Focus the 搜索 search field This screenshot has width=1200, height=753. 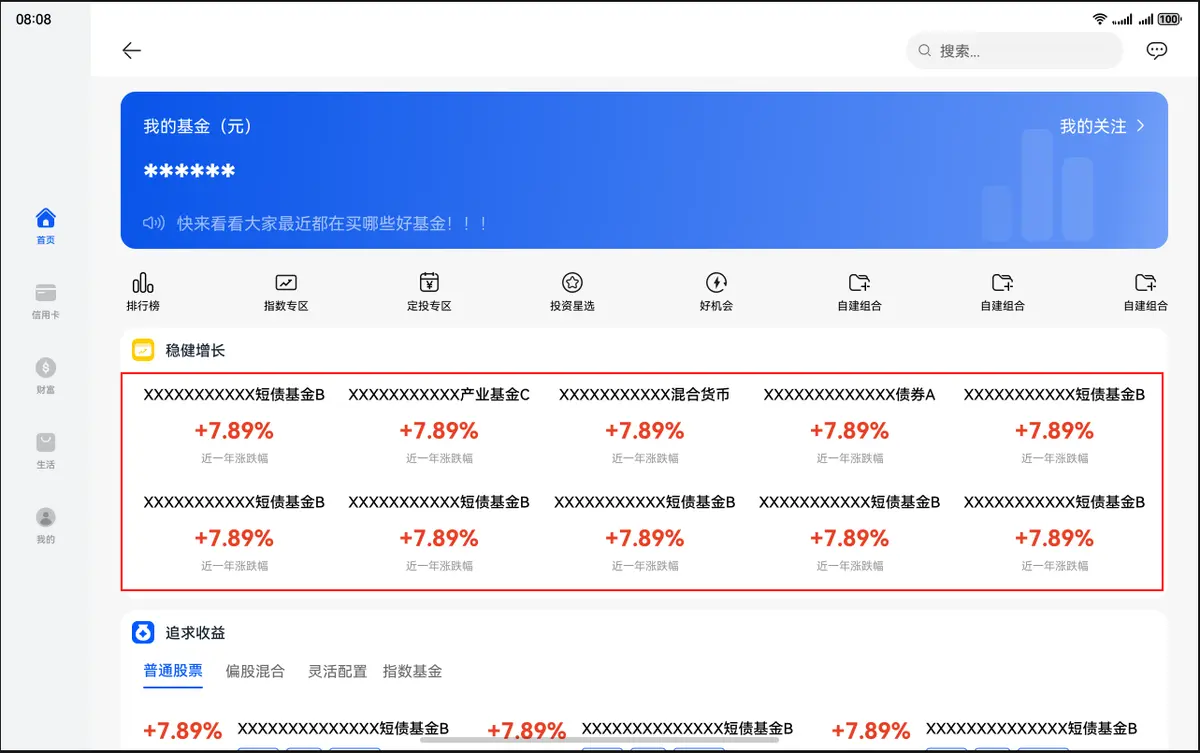[x=1015, y=51]
